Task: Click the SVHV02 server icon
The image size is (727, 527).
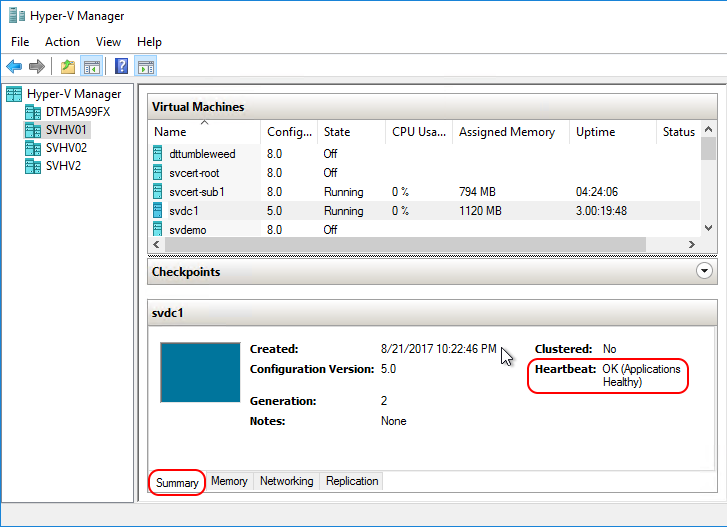Action: click(x=33, y=148)
